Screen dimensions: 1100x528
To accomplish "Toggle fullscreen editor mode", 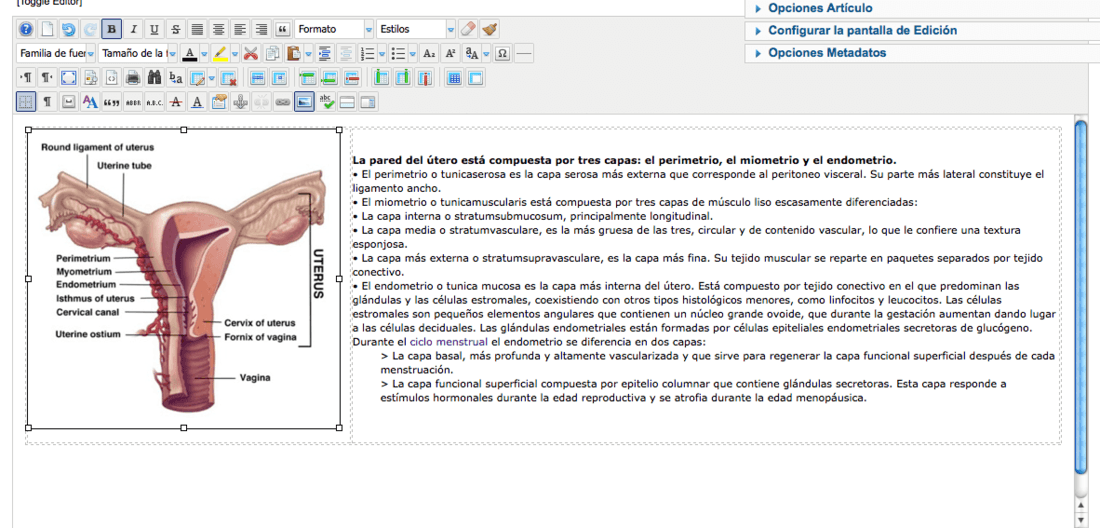I will [68, 77].
